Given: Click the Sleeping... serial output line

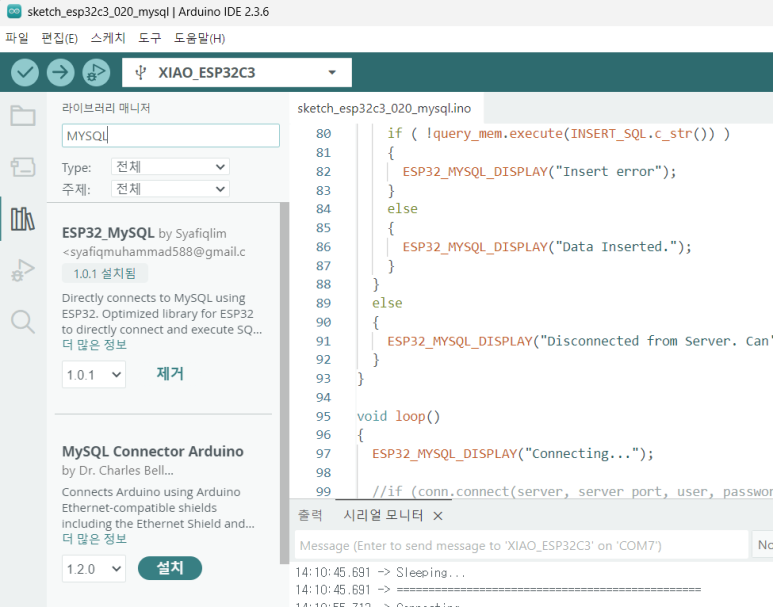Looking at the screenshot, I should click(x=380, y=572).
